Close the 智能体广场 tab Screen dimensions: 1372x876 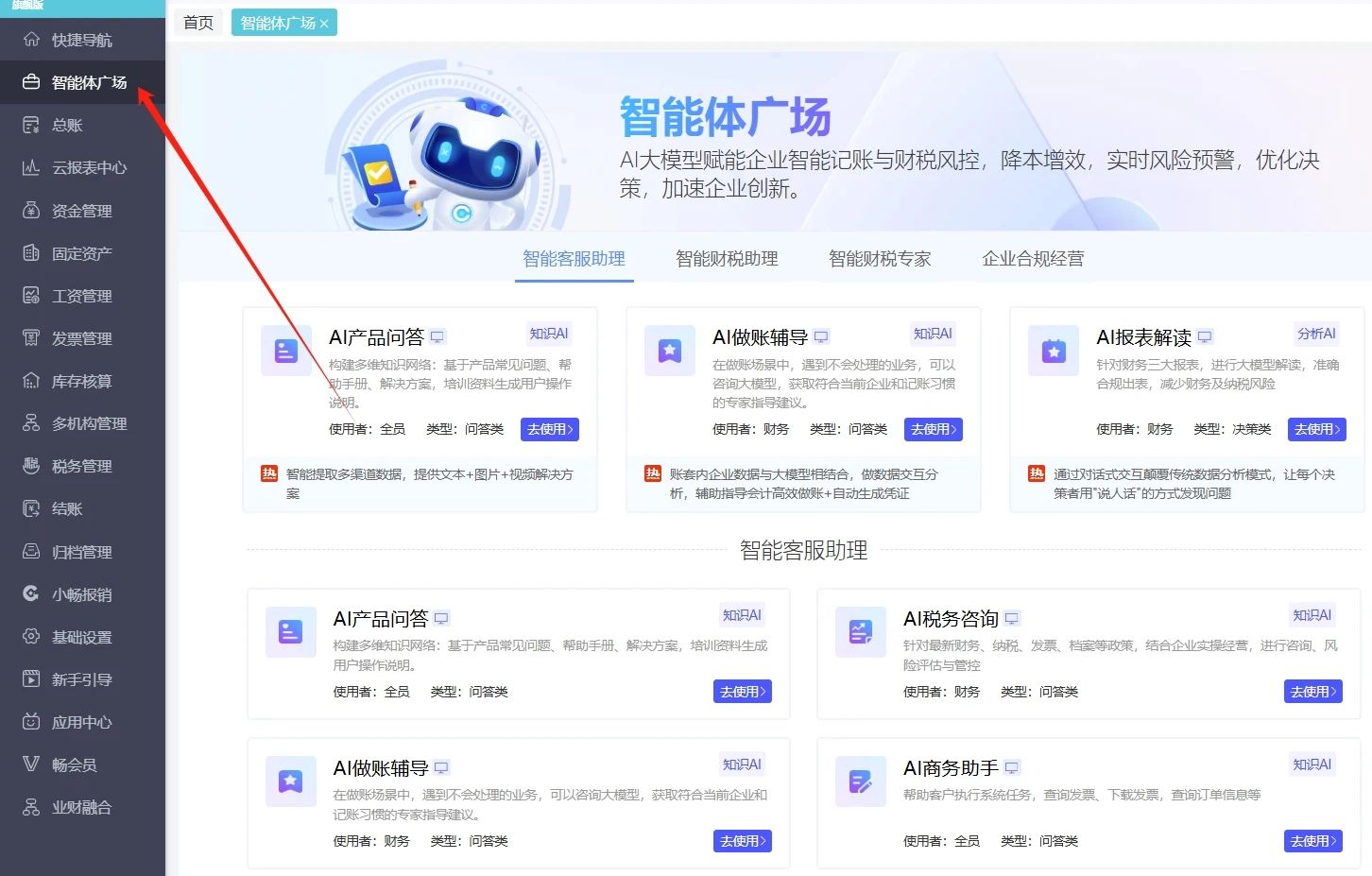tap(324, 22)
